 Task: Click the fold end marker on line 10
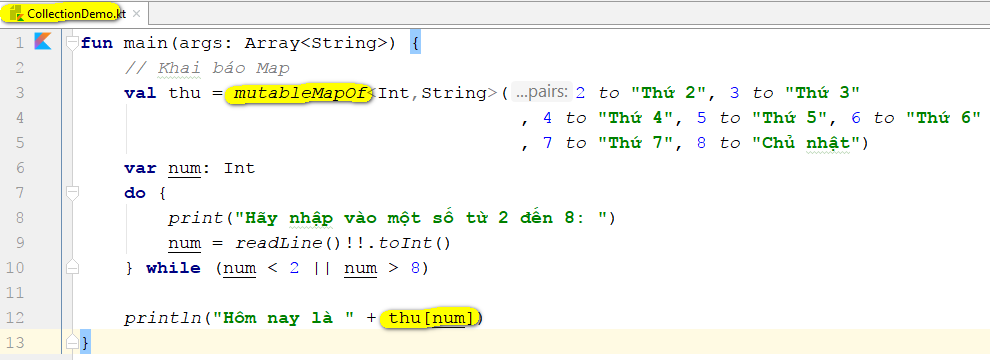72,267
